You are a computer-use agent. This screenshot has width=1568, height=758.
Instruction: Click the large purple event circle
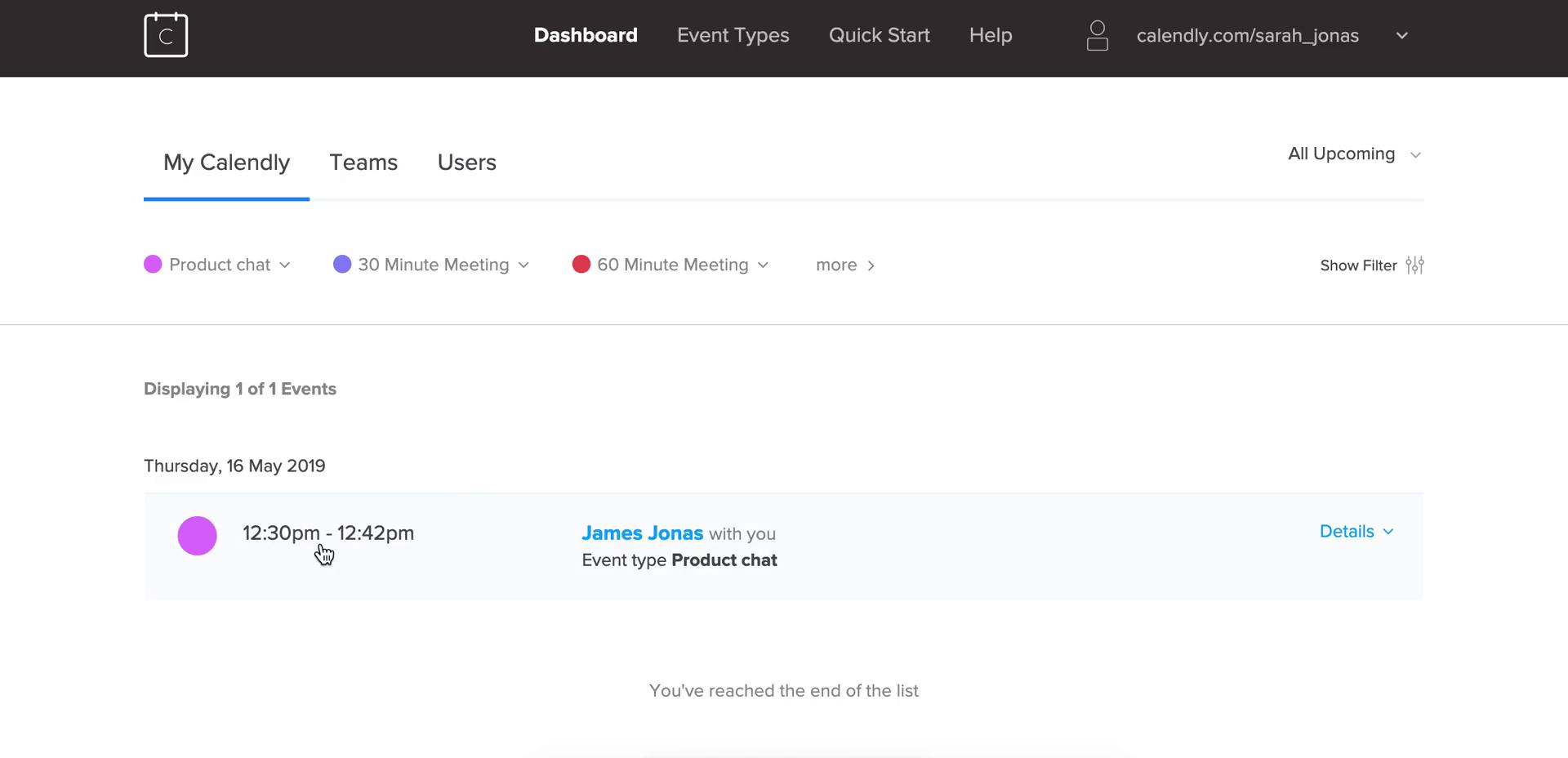(x=197, y=536)
